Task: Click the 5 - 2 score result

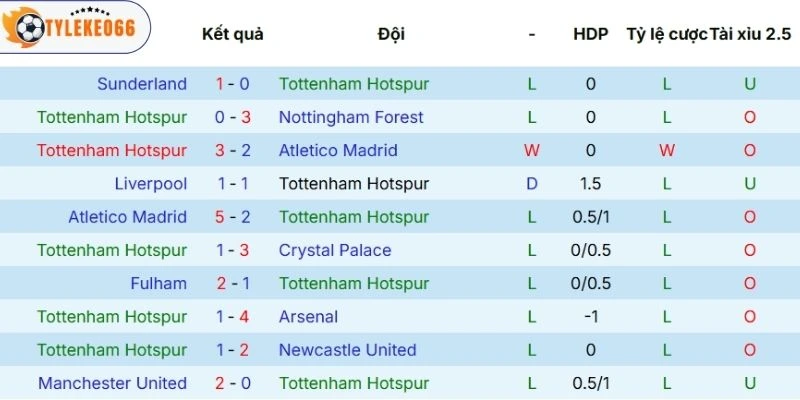Action: pos(233,217)
